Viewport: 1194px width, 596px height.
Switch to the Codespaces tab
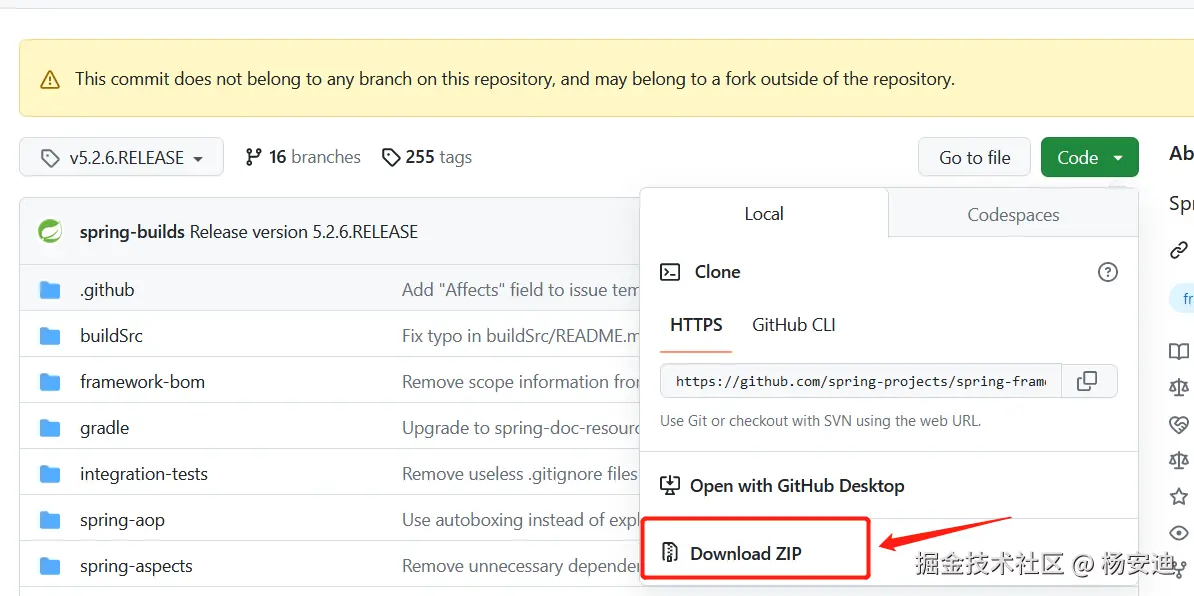(1013, 214)
